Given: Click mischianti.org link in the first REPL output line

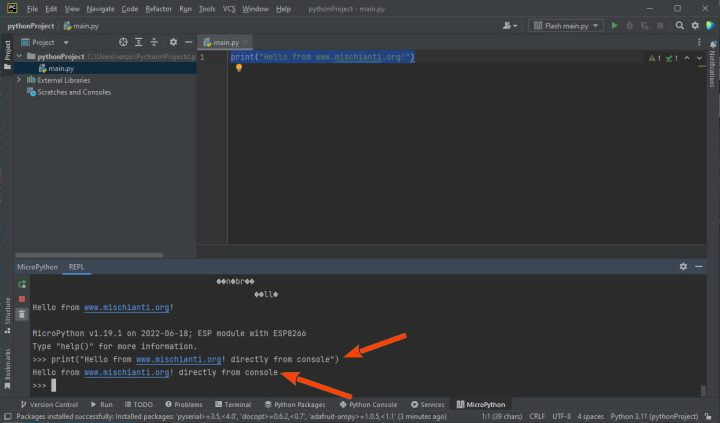Looking at the screenshot, I should [126, 308].
